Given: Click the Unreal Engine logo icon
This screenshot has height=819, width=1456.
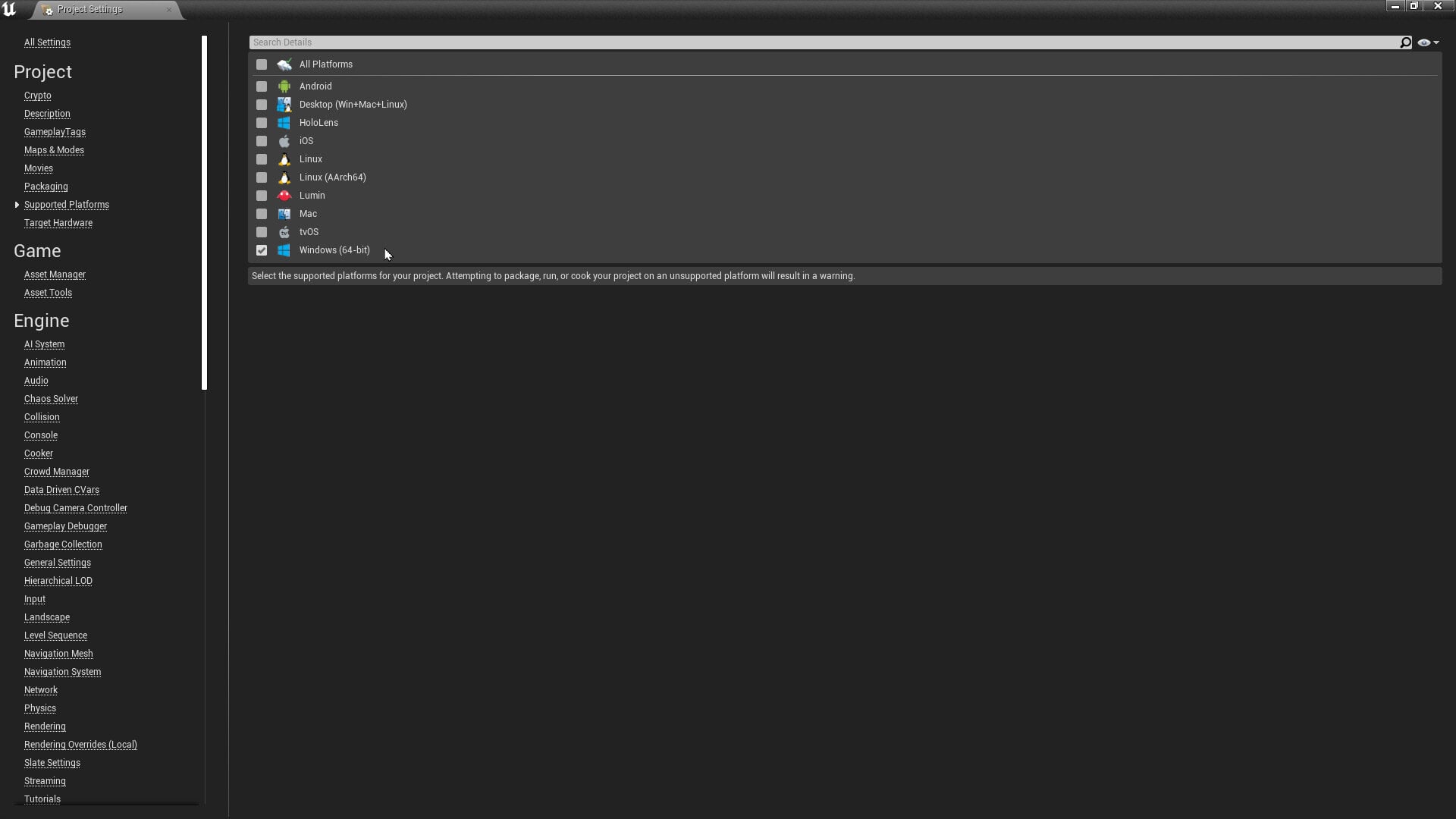Looking at the screenshot, I should [9, 9].
